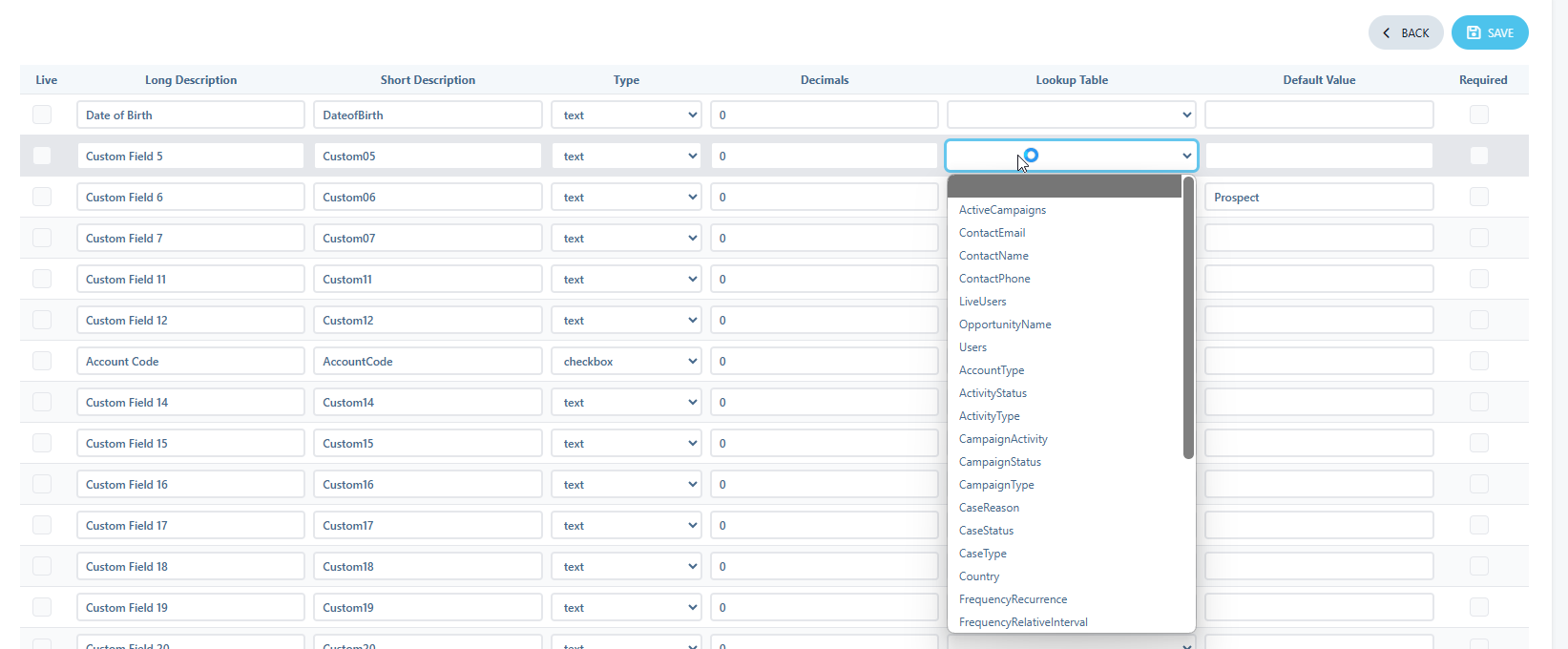Tick Live checkbox for Custom Field 11

click(42, 279)
